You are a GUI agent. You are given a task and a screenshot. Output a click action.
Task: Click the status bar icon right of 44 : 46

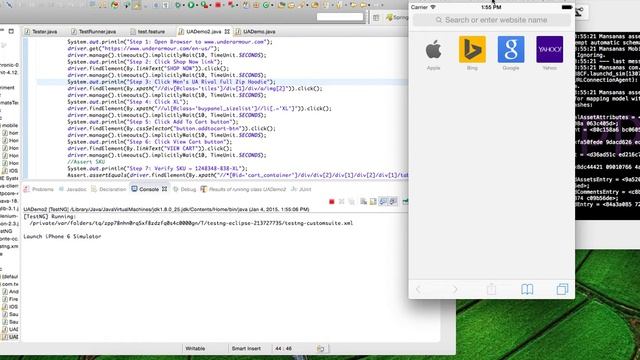321,349
